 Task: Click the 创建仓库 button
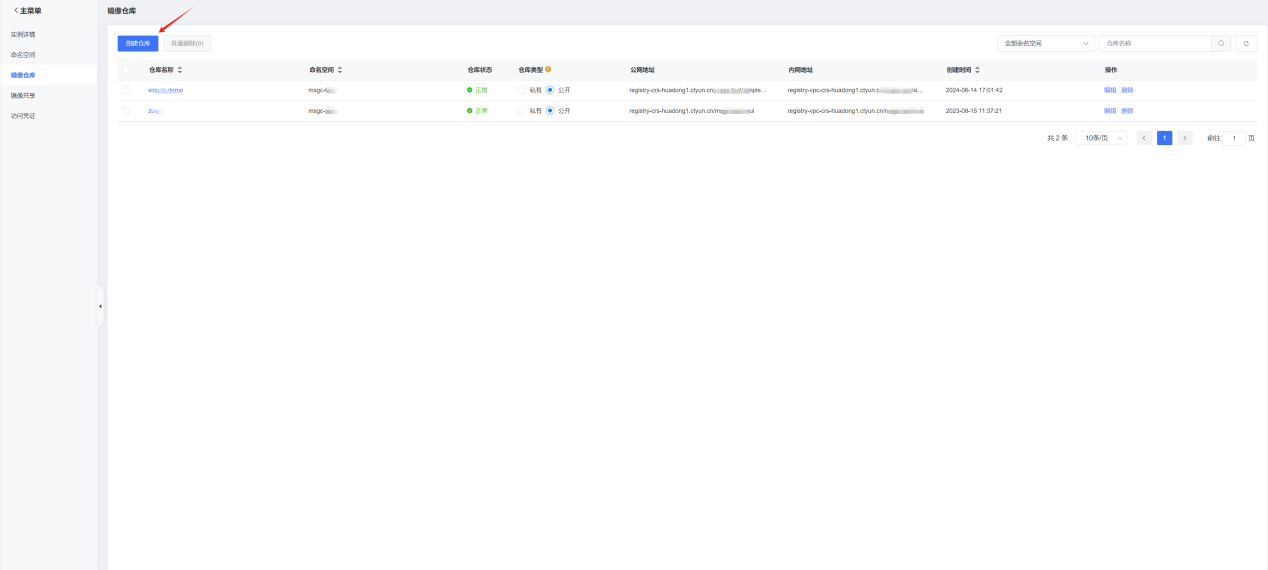tap(138, 43)
